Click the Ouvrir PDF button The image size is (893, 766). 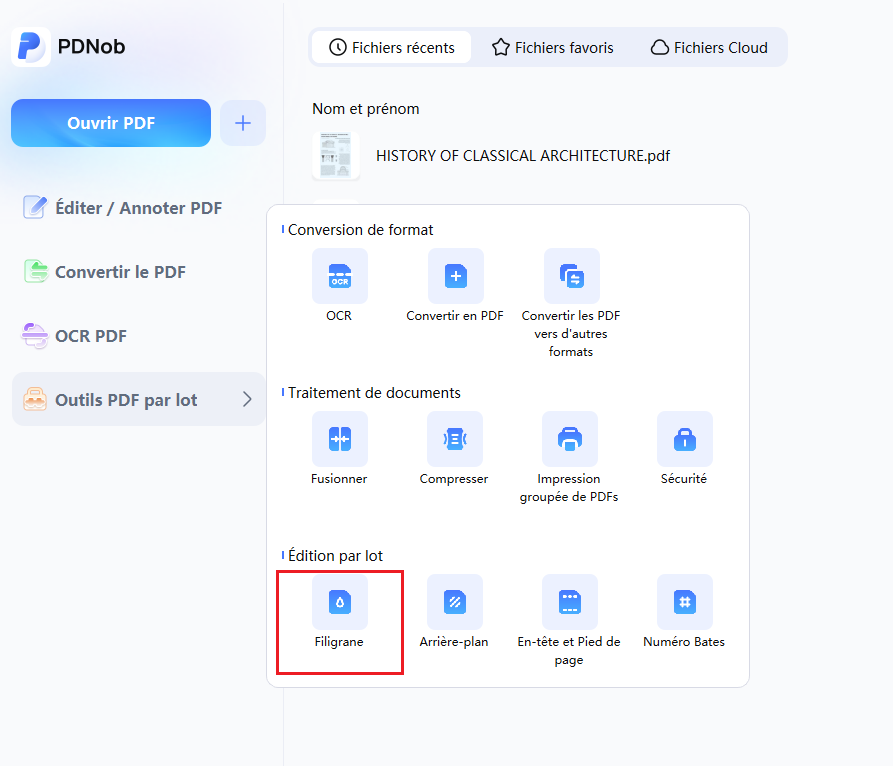point(111,123)
